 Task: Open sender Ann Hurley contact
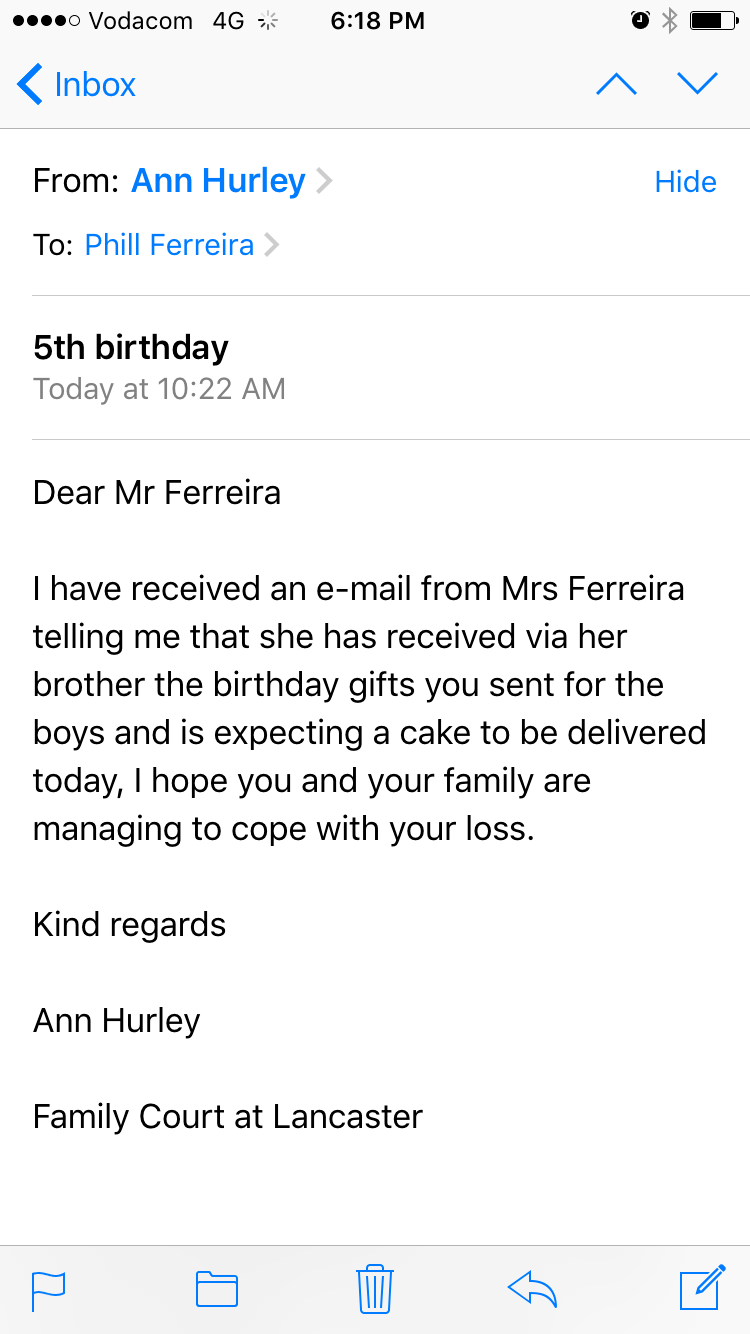coord(218,181)
